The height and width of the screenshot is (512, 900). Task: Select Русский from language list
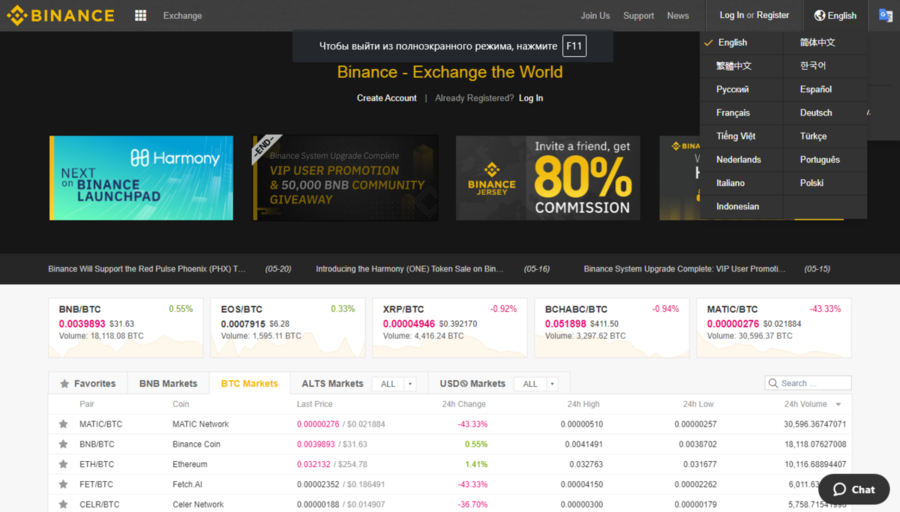732,89
